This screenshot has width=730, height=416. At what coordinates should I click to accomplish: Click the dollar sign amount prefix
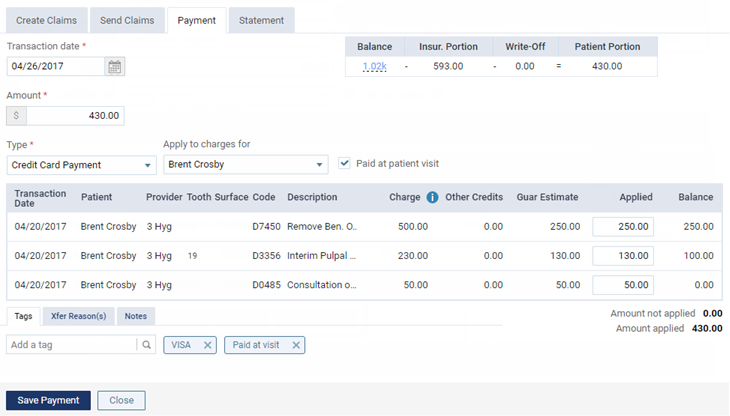(x=16, y=115)
